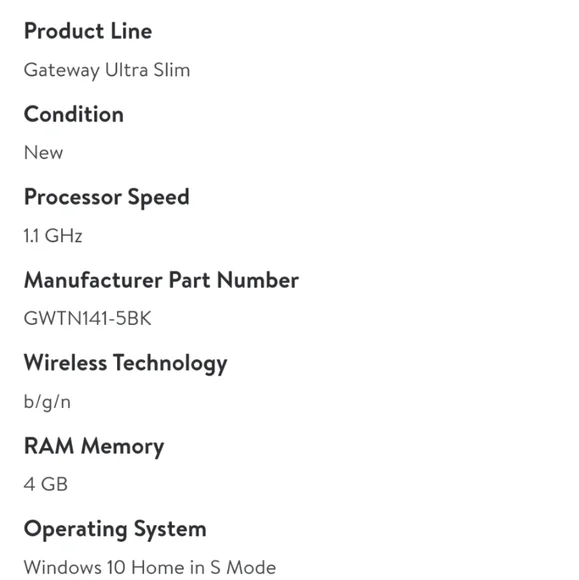Click the word Number in heading

(x=258, y=280)
